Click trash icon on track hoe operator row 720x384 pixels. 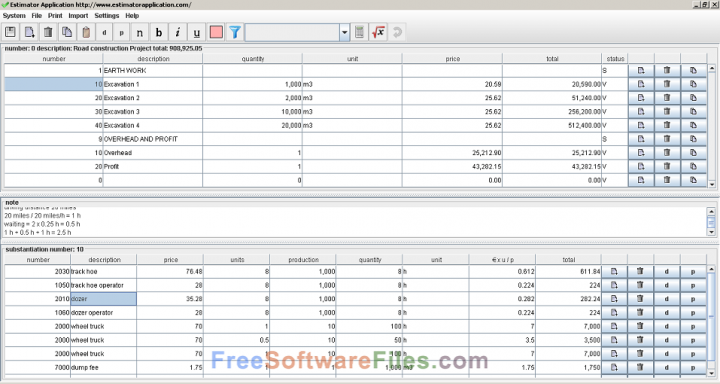pyautogui.click(x=641, y=285)
